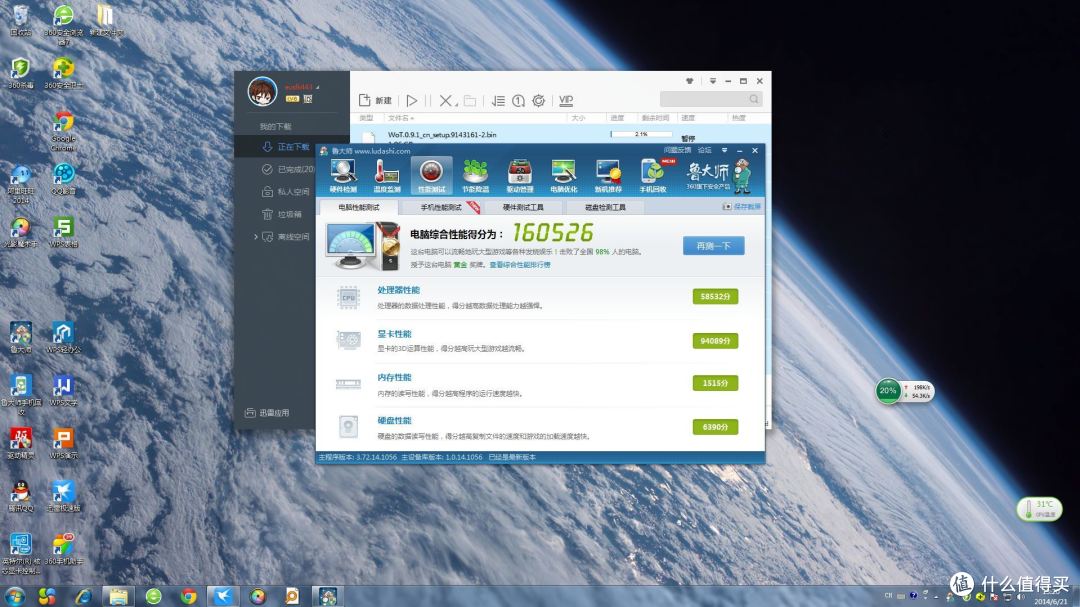1080x607 pixels.
Task: Click the user avatar in Xunlei
Action: [x=262, y=91]
